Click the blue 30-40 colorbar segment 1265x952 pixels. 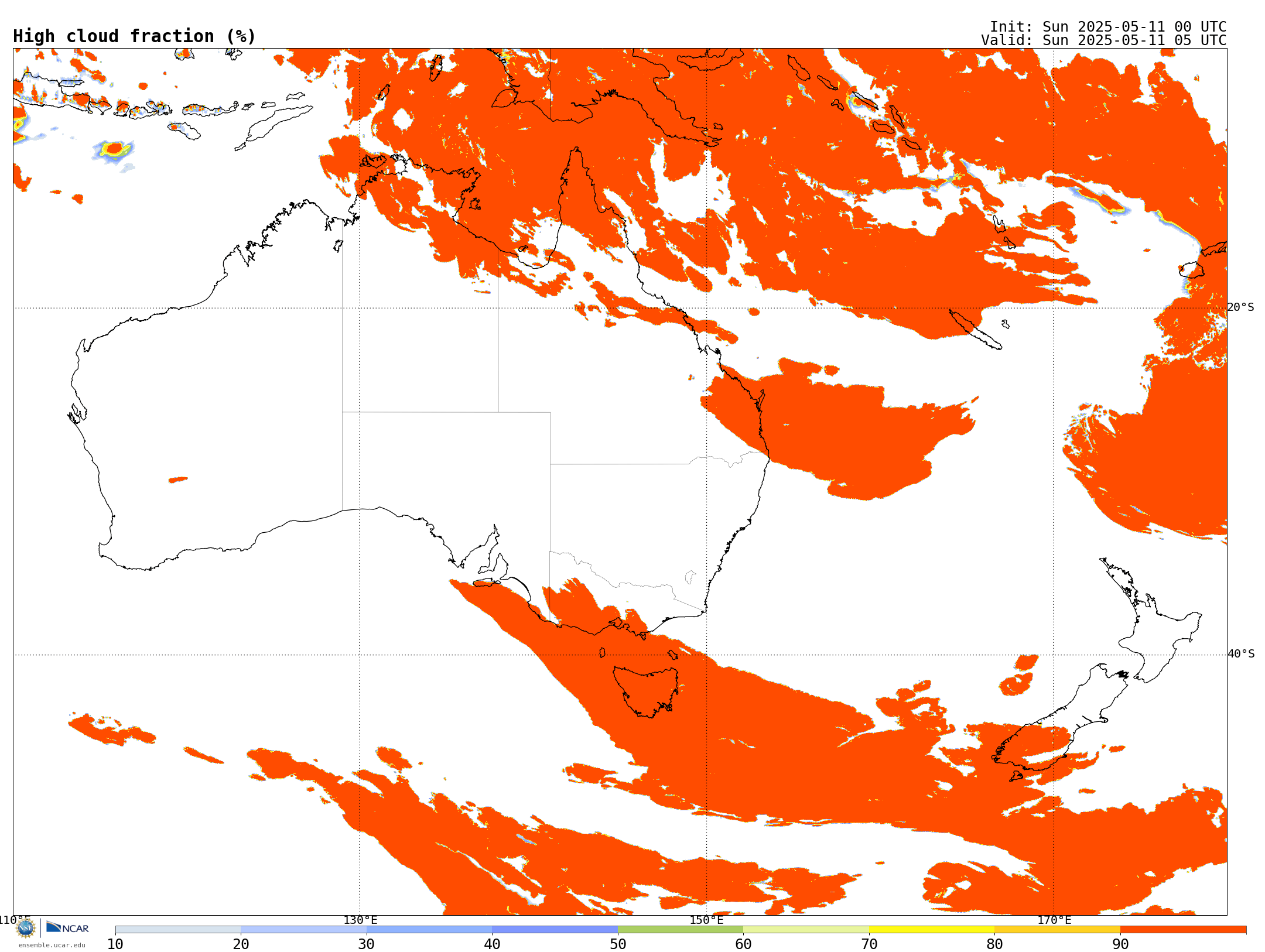click(x=429, y=930)
